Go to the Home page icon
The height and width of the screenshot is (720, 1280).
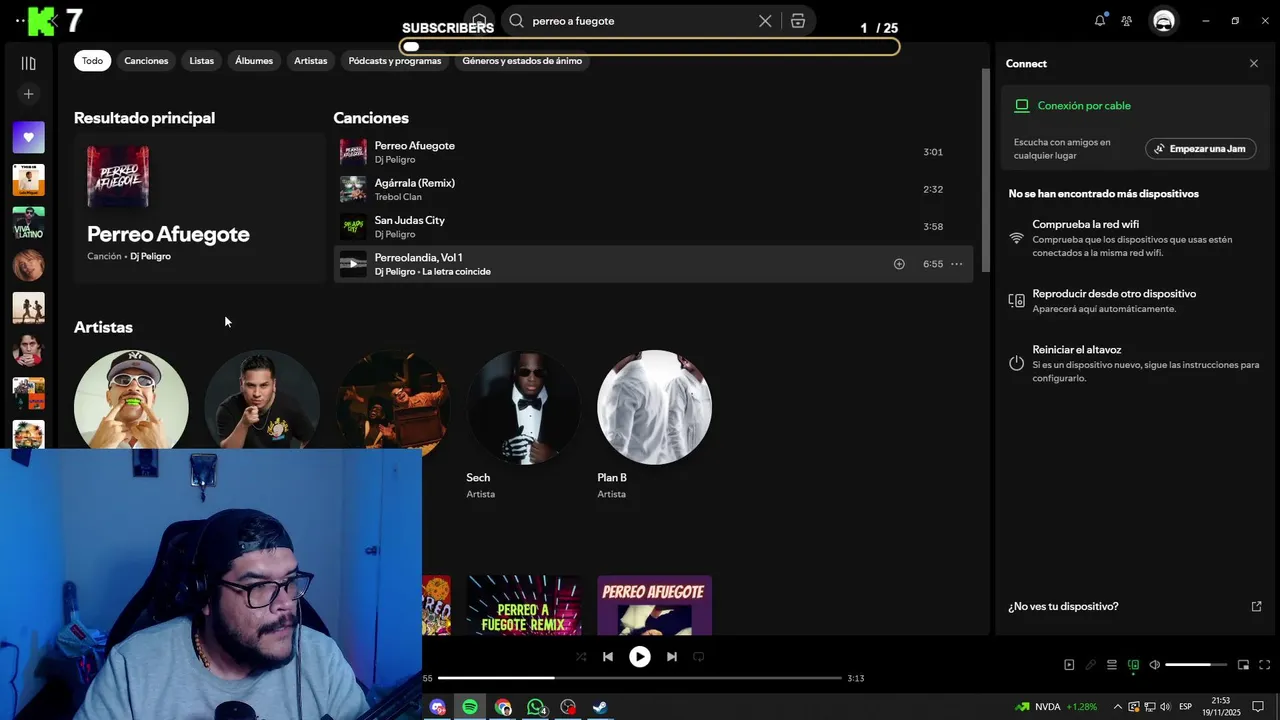point(480,21)
